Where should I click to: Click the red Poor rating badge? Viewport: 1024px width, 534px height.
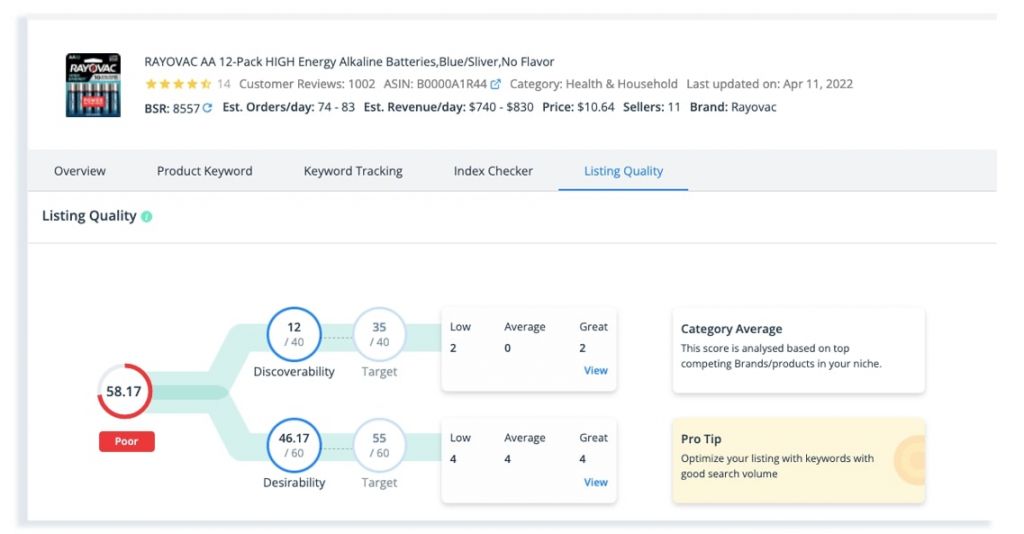coord(127,441)
